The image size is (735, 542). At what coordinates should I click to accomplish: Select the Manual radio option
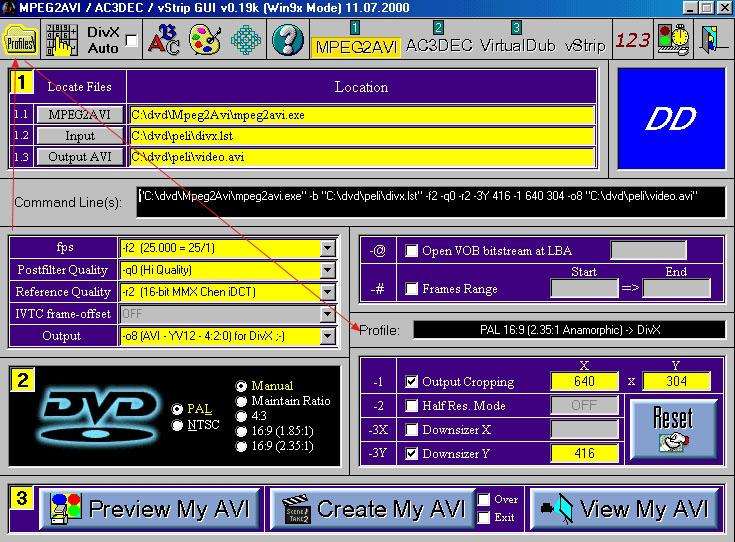click(x=241, y=386)
